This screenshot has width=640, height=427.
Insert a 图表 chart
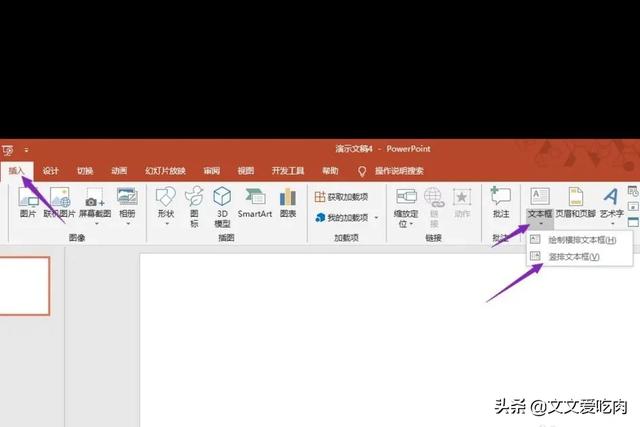(288, 202)
